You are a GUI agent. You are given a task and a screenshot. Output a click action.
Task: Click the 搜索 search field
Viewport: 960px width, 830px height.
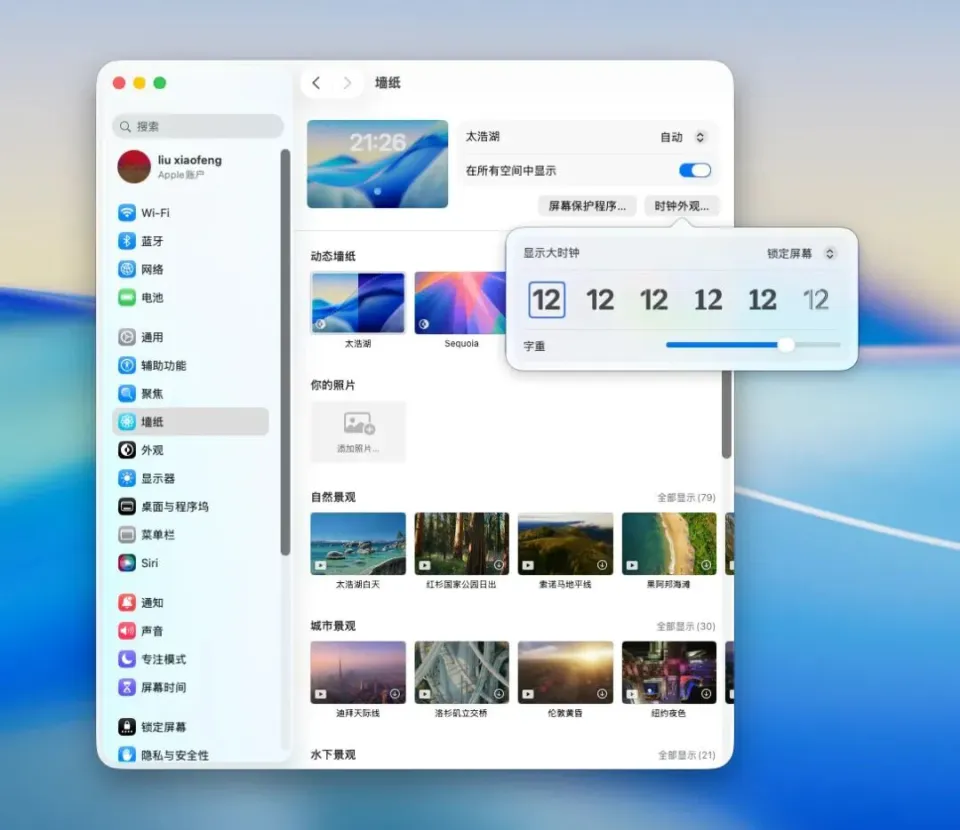click(x=198, y=126)
